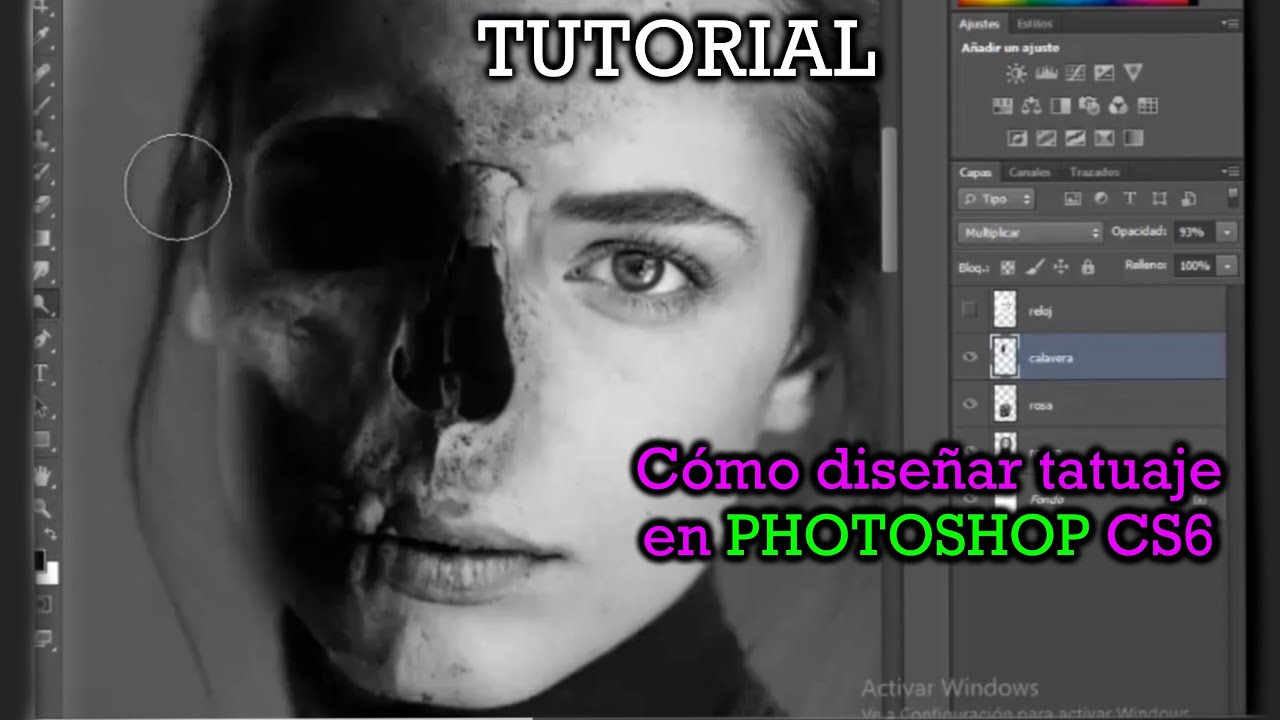The image size is (1280, 720).
Task: Swap foreground and background colors
Action: click(x=52, y=535)
